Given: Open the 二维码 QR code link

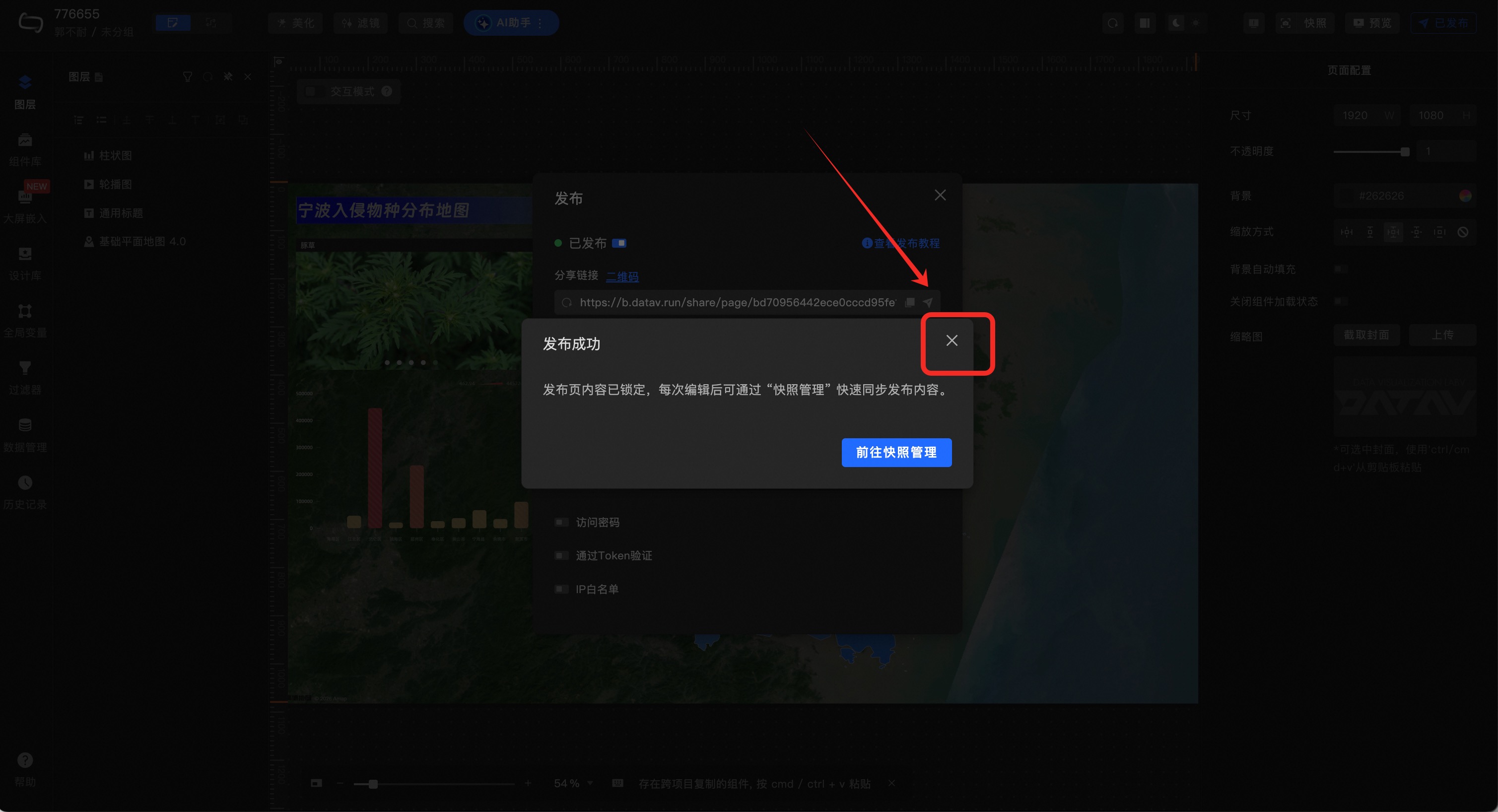Looking at the screenshot, I should coord(622,276).
